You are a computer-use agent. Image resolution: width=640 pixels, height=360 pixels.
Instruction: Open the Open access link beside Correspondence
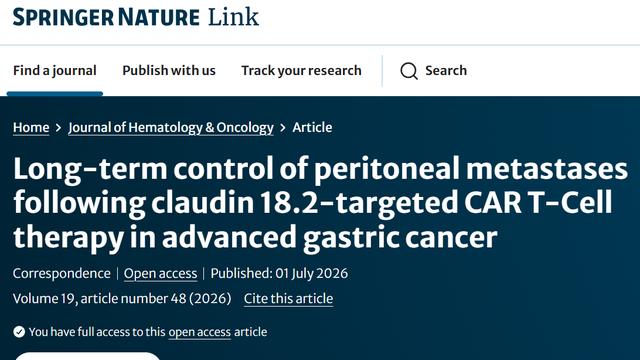(160, 273)
